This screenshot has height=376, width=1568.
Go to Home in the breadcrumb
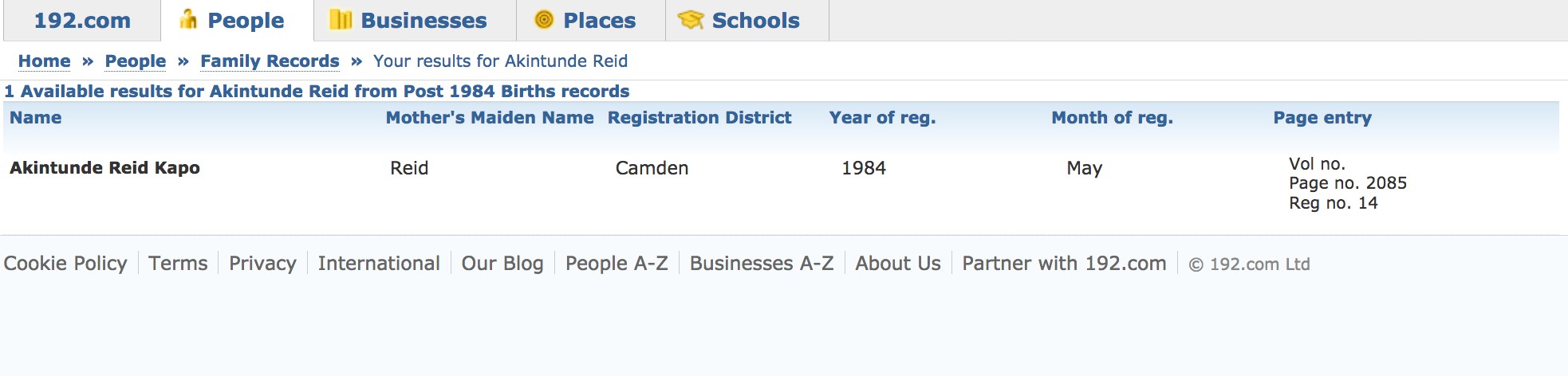[x=44, y=61]
